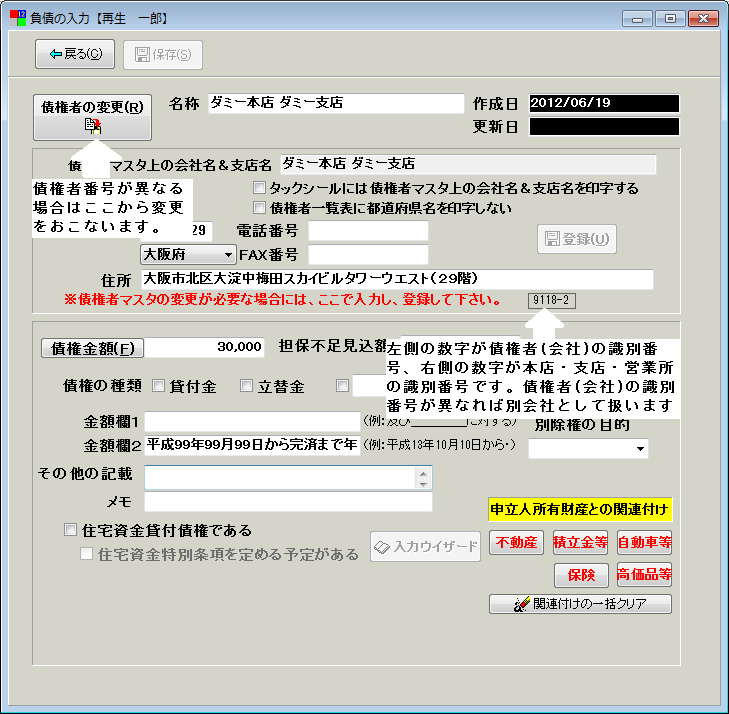Check the 貸付金 debt type
Screen dimensions: 729x714
(x=160, y=386)
